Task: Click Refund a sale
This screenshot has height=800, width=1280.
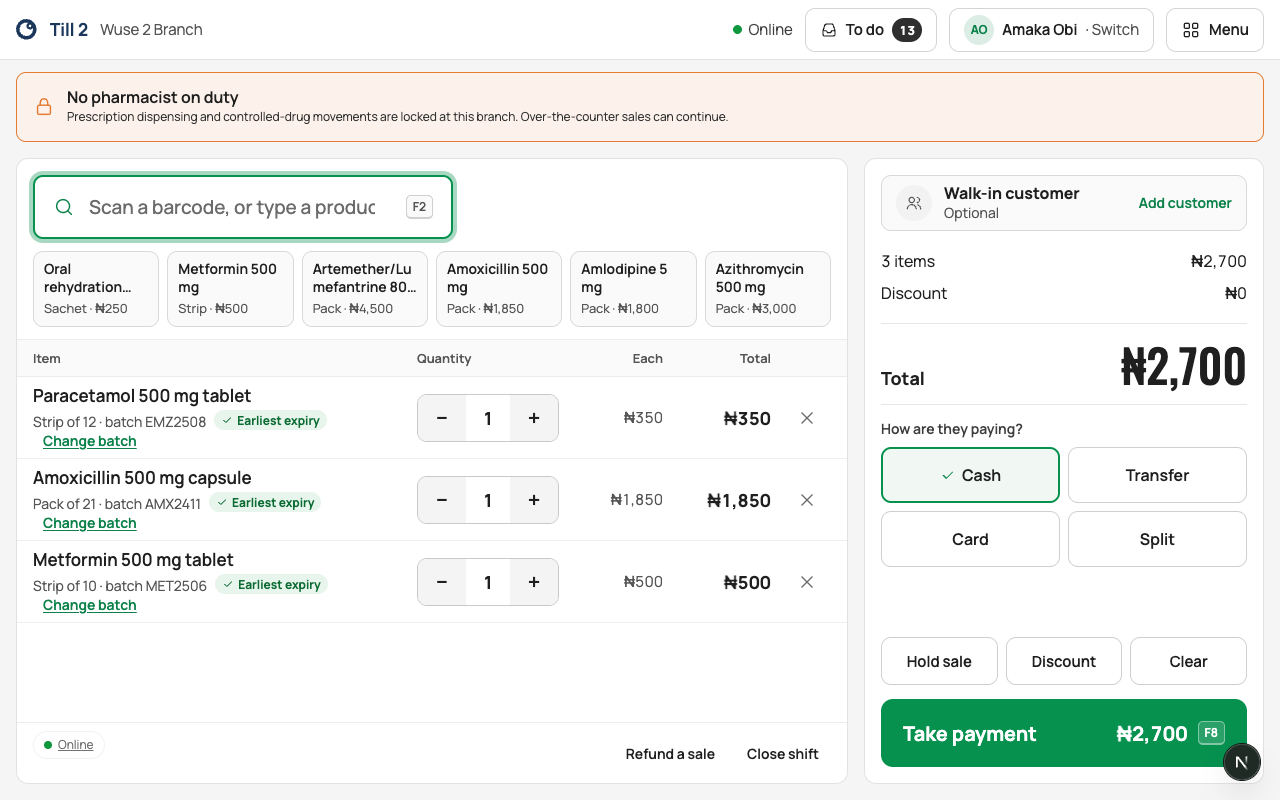Action: point(670,754)
